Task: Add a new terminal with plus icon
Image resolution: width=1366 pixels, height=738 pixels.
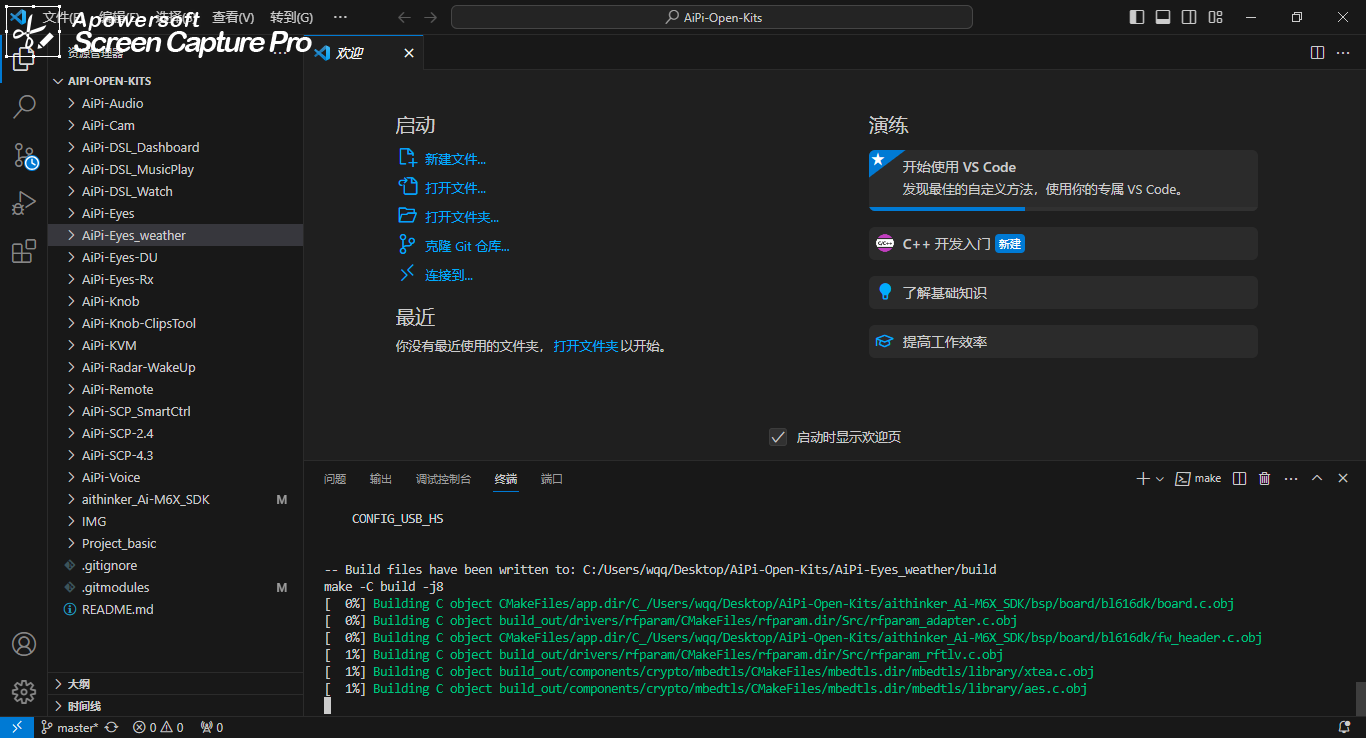Action: click(1143, 479)
